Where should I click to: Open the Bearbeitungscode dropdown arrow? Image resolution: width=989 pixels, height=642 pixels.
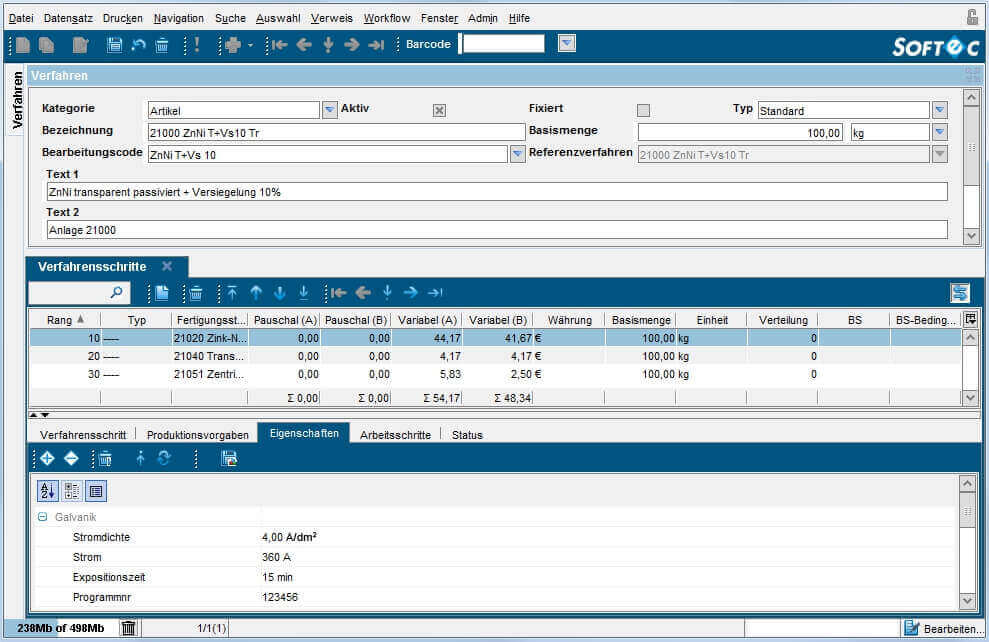click(517, 154)
